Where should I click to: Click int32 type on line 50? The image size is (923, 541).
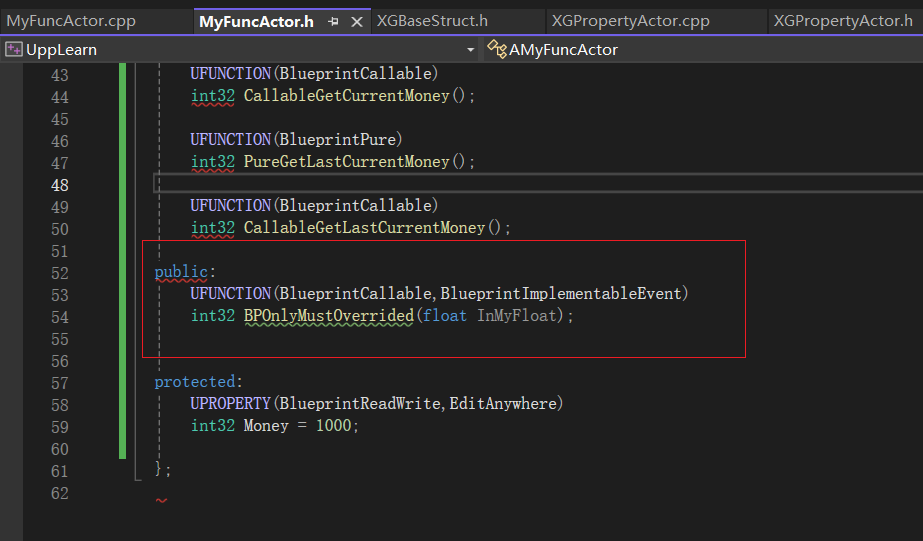[213, 227]
